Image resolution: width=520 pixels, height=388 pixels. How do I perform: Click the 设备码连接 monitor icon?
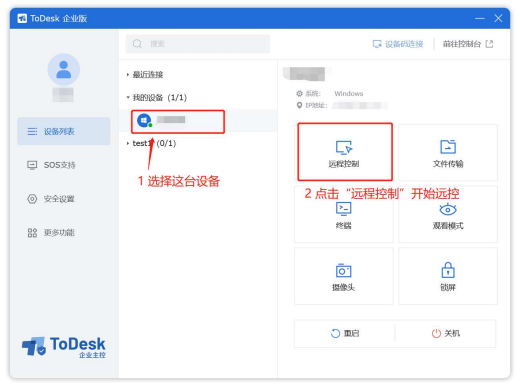(377, 44)
